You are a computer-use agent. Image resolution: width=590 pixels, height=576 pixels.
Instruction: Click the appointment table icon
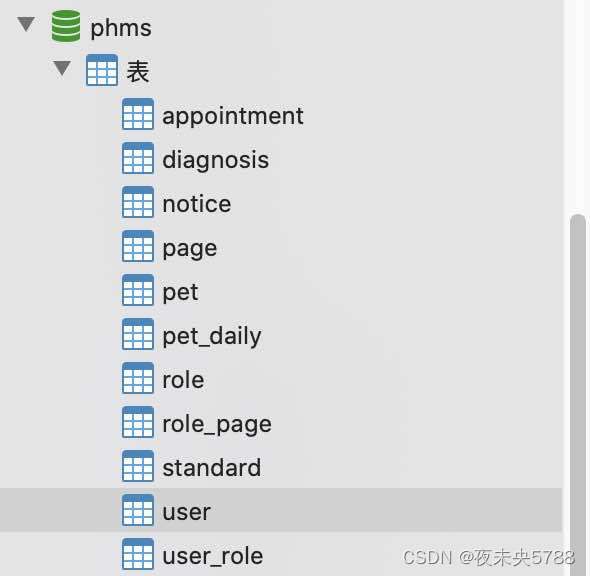(x=138, y=114)
